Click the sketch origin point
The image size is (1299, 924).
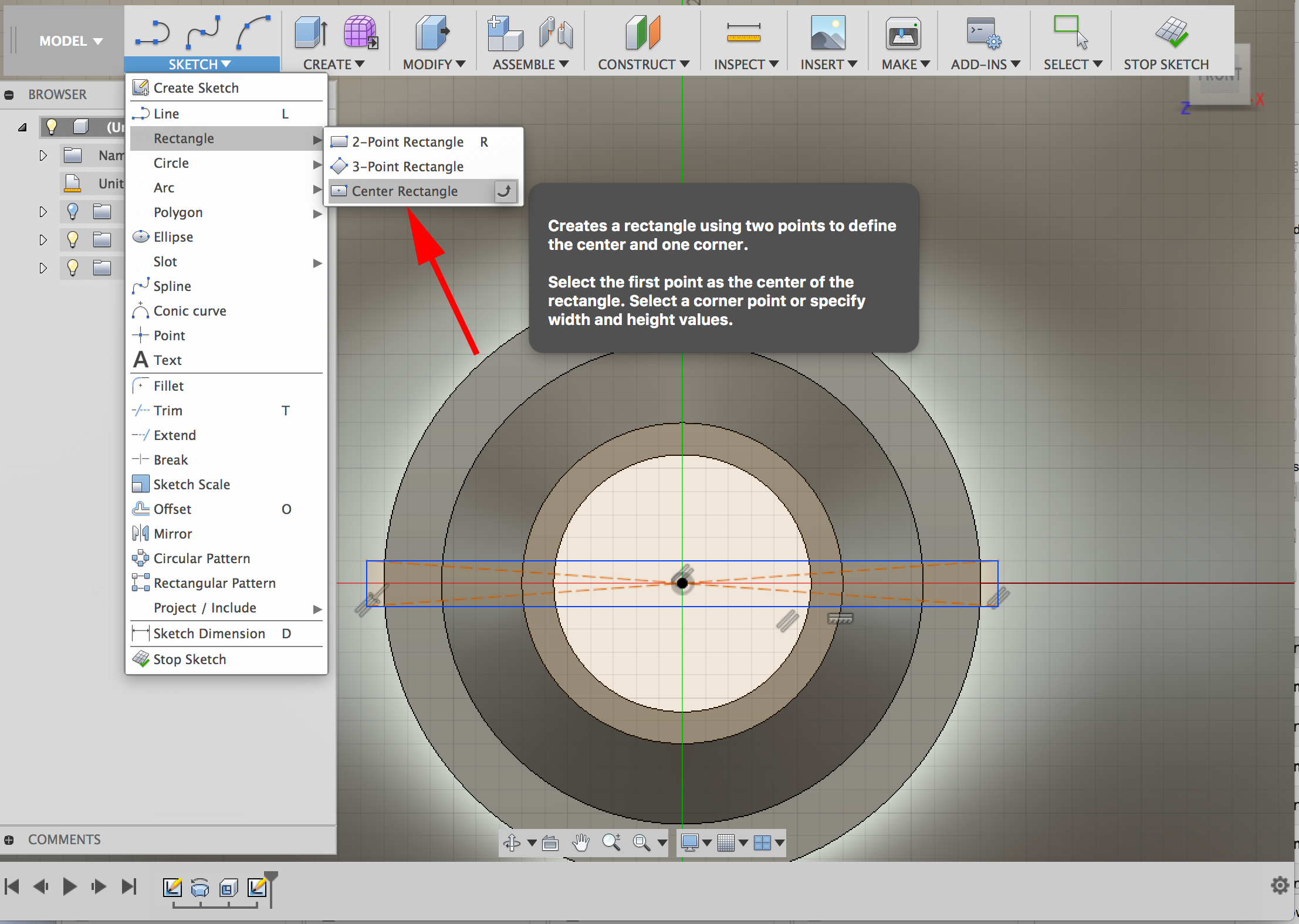tap(682, 583)
